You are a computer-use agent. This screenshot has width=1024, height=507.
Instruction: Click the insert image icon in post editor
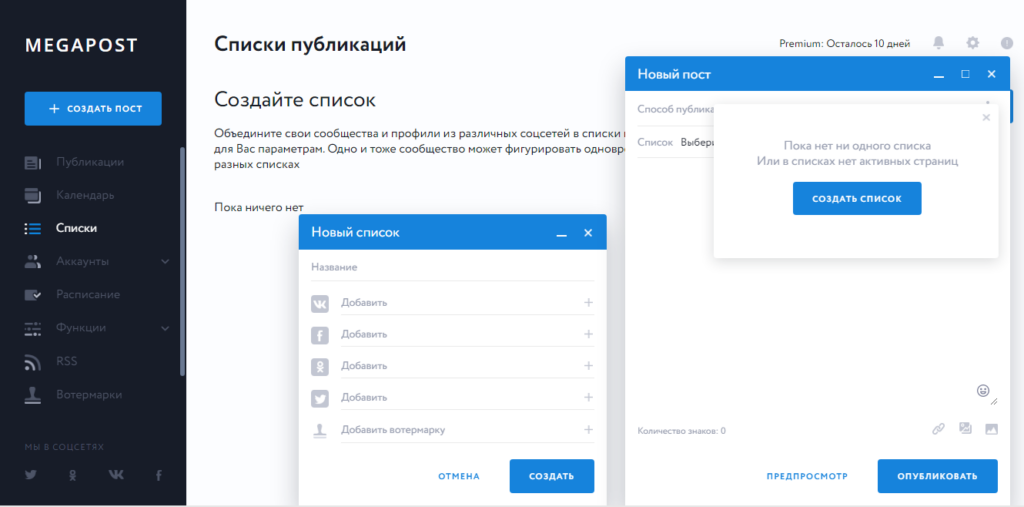coord(992,429)
